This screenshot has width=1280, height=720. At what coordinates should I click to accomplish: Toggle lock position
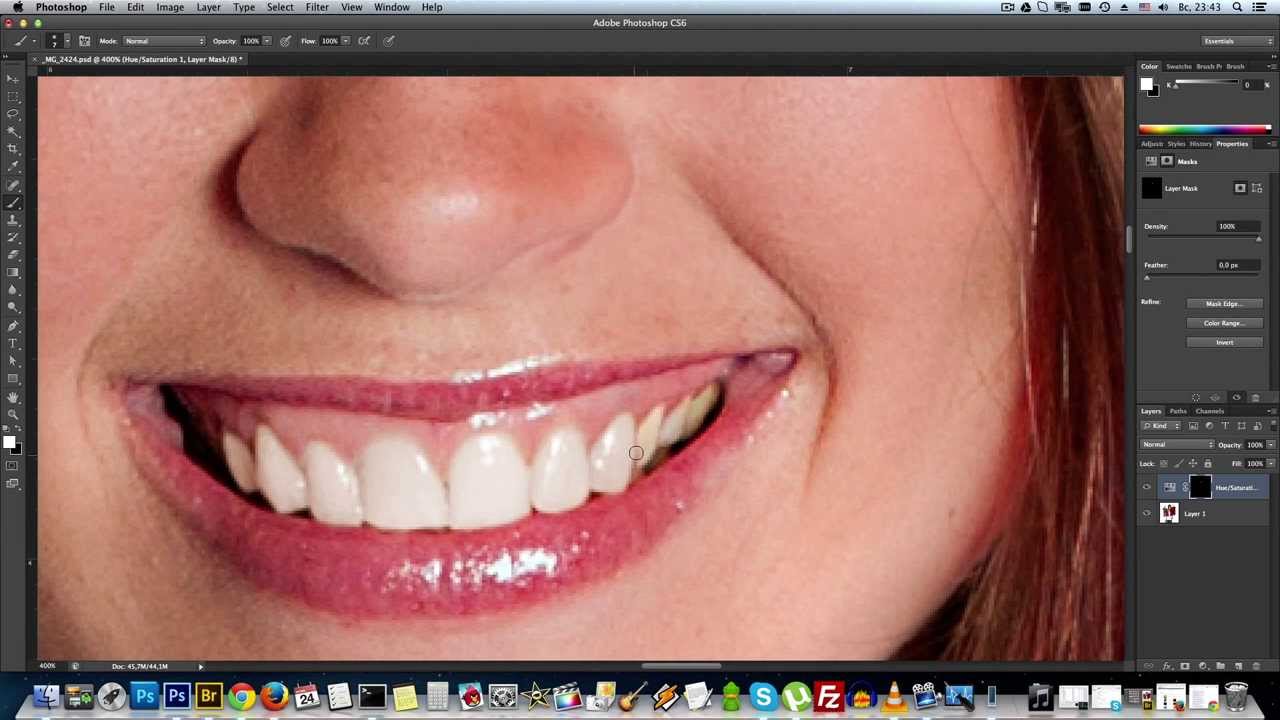(1193, 463)
